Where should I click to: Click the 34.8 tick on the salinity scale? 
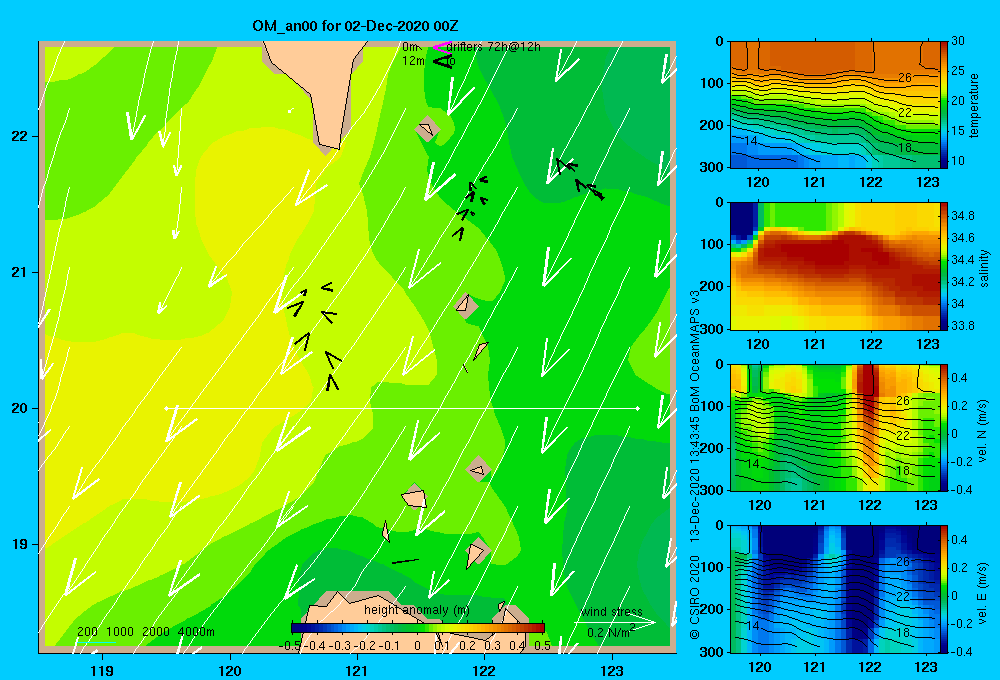click(962, 216)
